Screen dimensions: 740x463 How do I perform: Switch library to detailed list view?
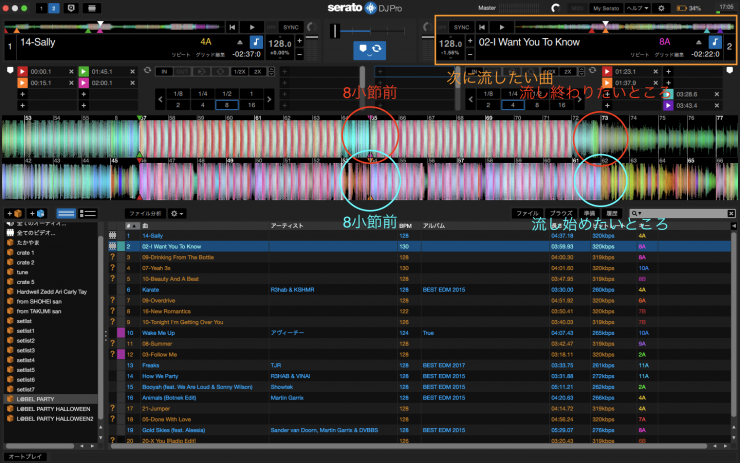point(87,213)
